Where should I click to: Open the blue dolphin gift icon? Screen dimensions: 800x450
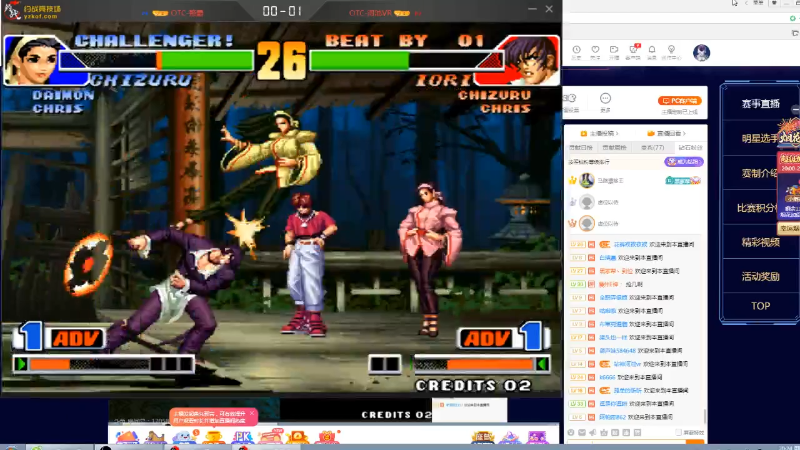click(184, 437)
